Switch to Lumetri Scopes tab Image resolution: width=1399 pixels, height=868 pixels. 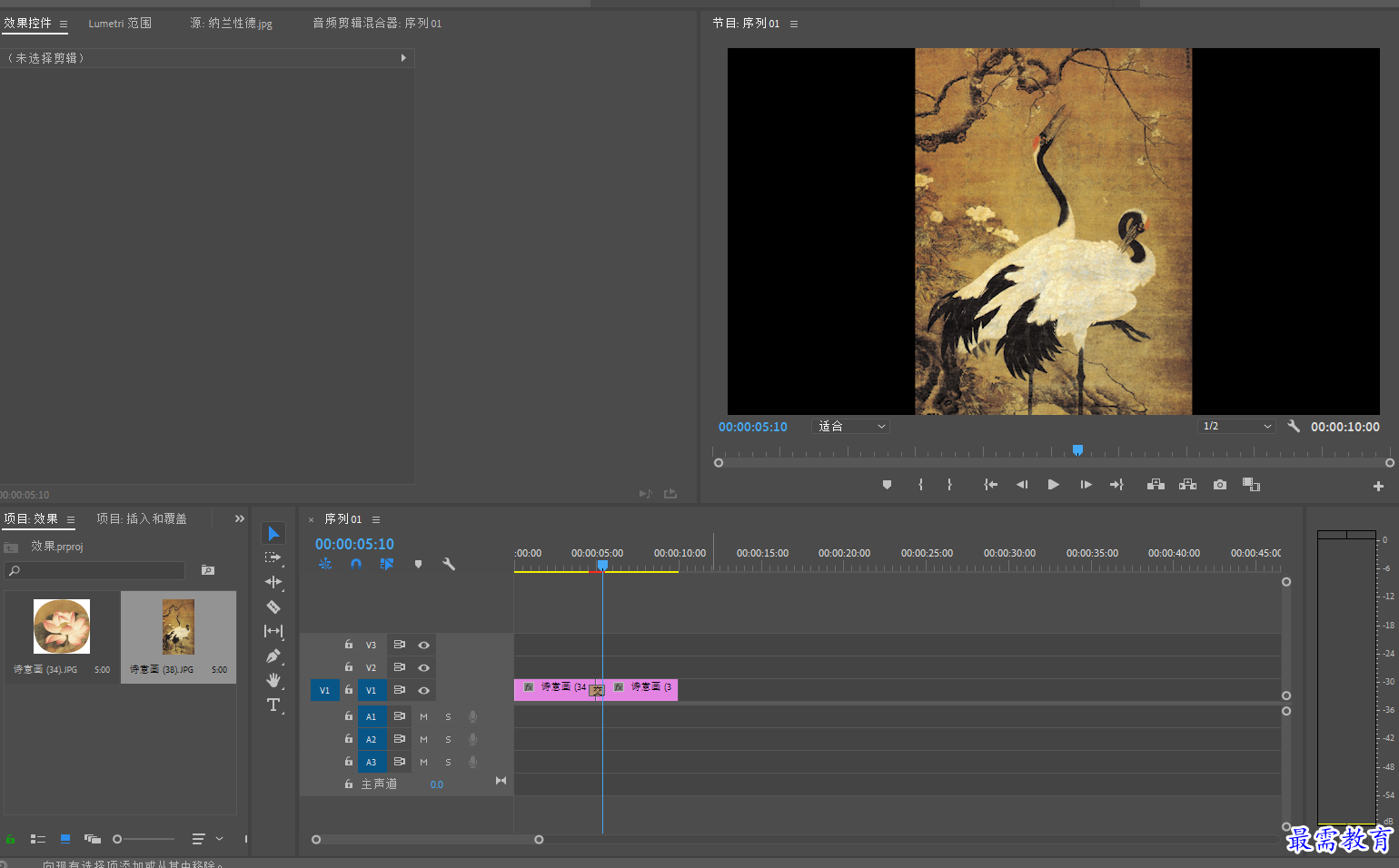pyautogui.click(x=120, y=24)
